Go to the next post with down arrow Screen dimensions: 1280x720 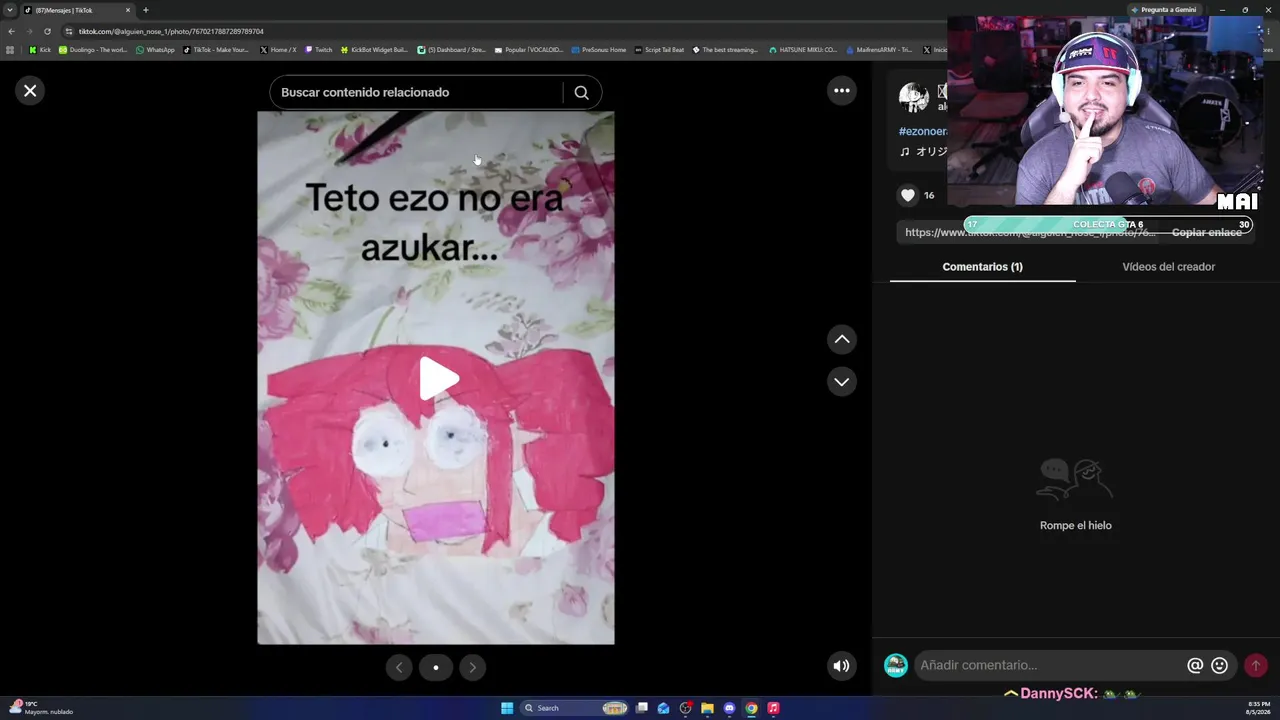pyautogui.click(x=842, y=382)
